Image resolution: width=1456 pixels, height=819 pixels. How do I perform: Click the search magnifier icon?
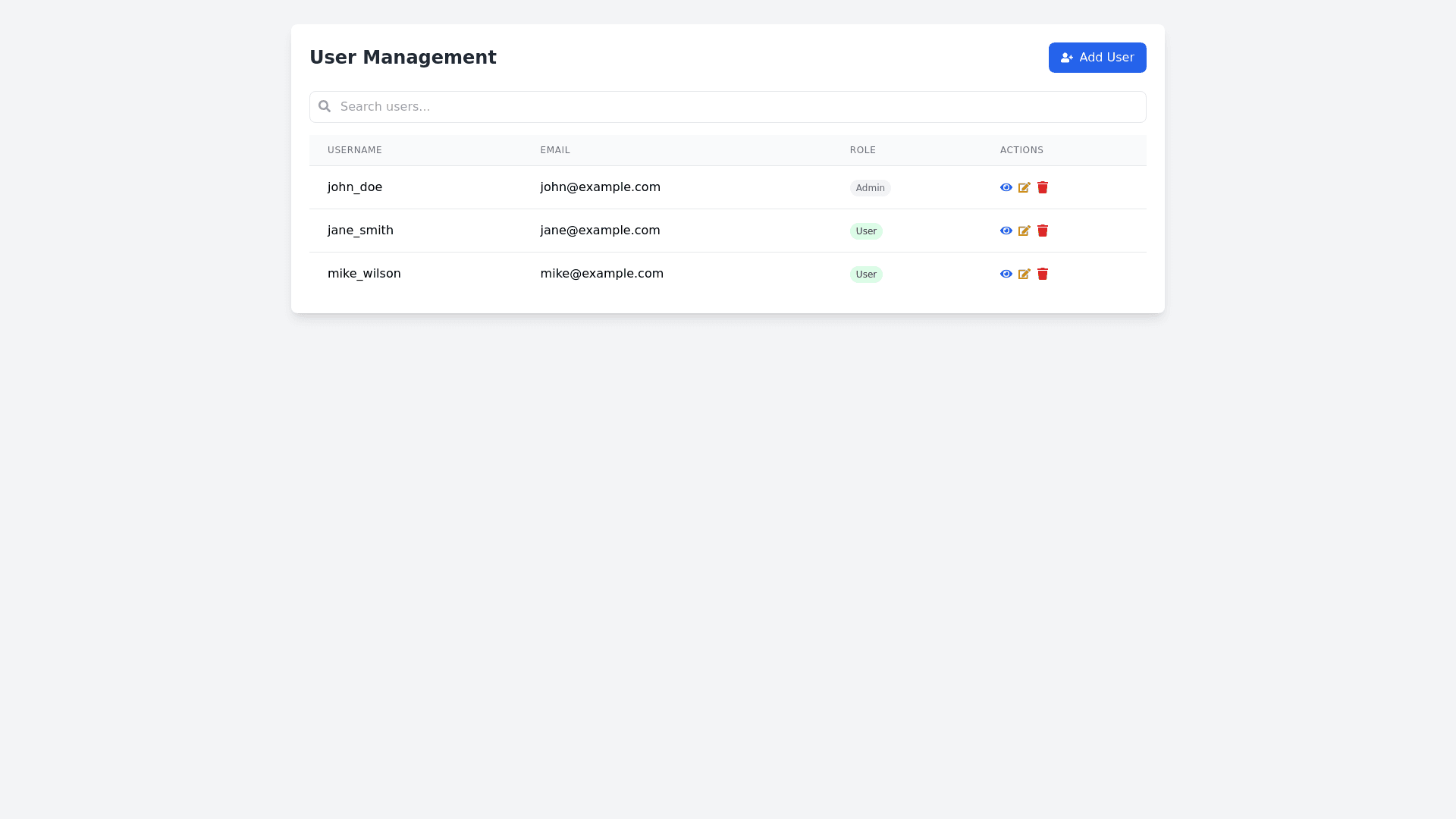point(325,106)
